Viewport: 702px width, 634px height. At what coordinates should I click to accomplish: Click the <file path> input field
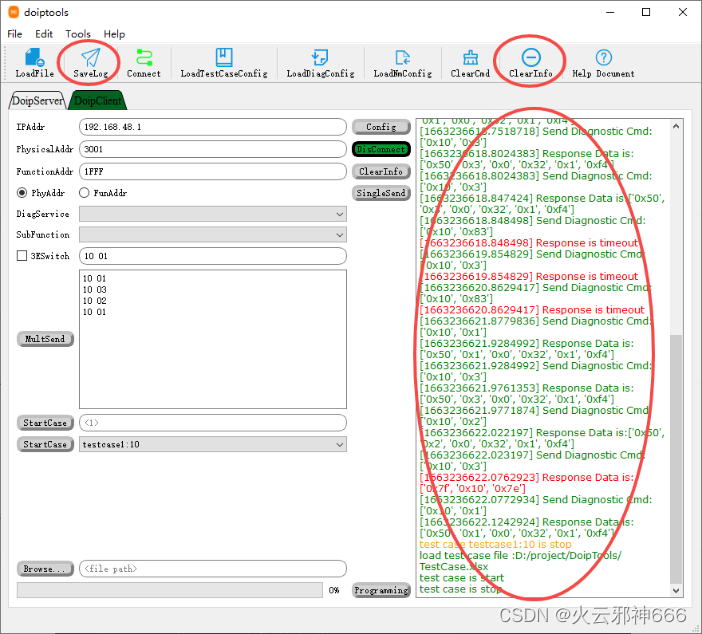click(213, 569)
